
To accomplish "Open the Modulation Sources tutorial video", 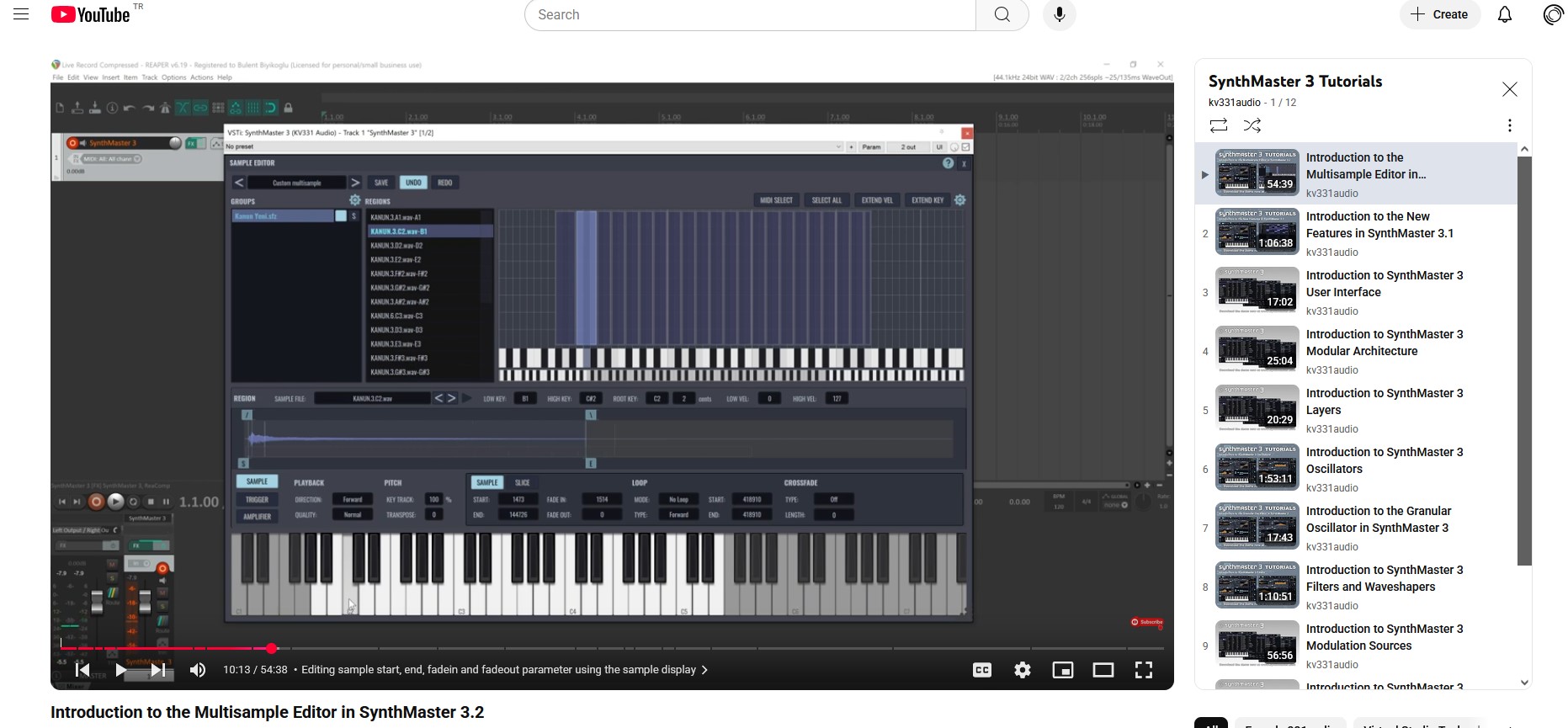I will pyautogui.click(x=1356, y=646).
